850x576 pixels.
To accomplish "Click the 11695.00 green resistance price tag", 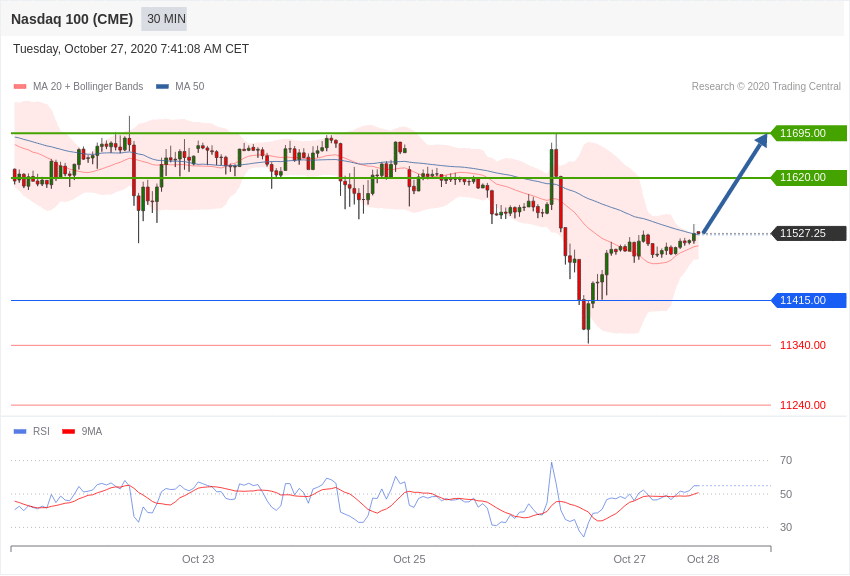I will pos(808,133).
